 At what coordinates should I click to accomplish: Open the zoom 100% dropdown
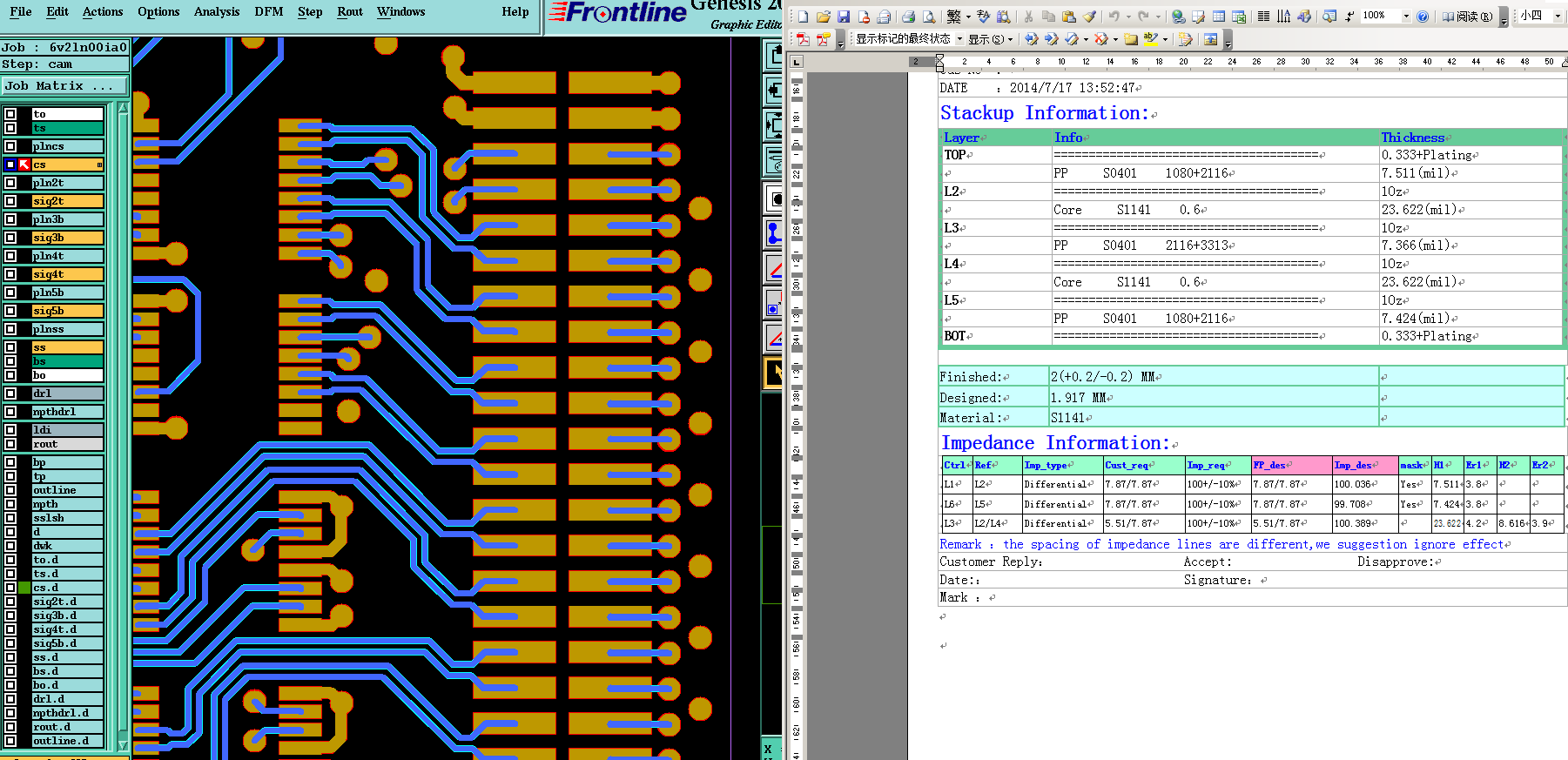point(1405,17)
